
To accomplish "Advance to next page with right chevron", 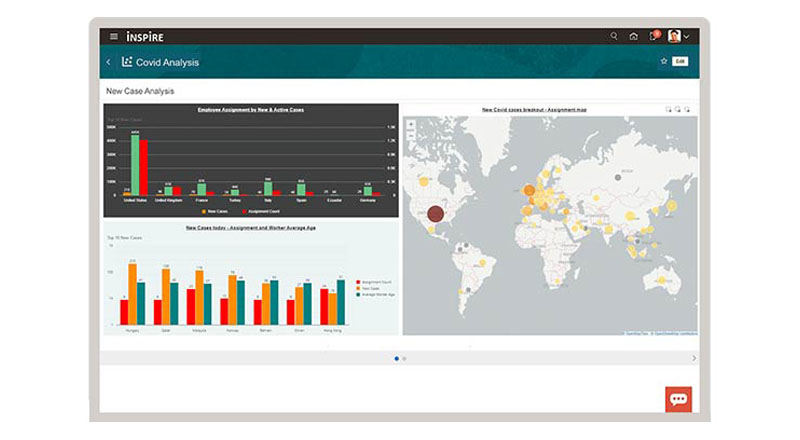I will pos(694,358).
